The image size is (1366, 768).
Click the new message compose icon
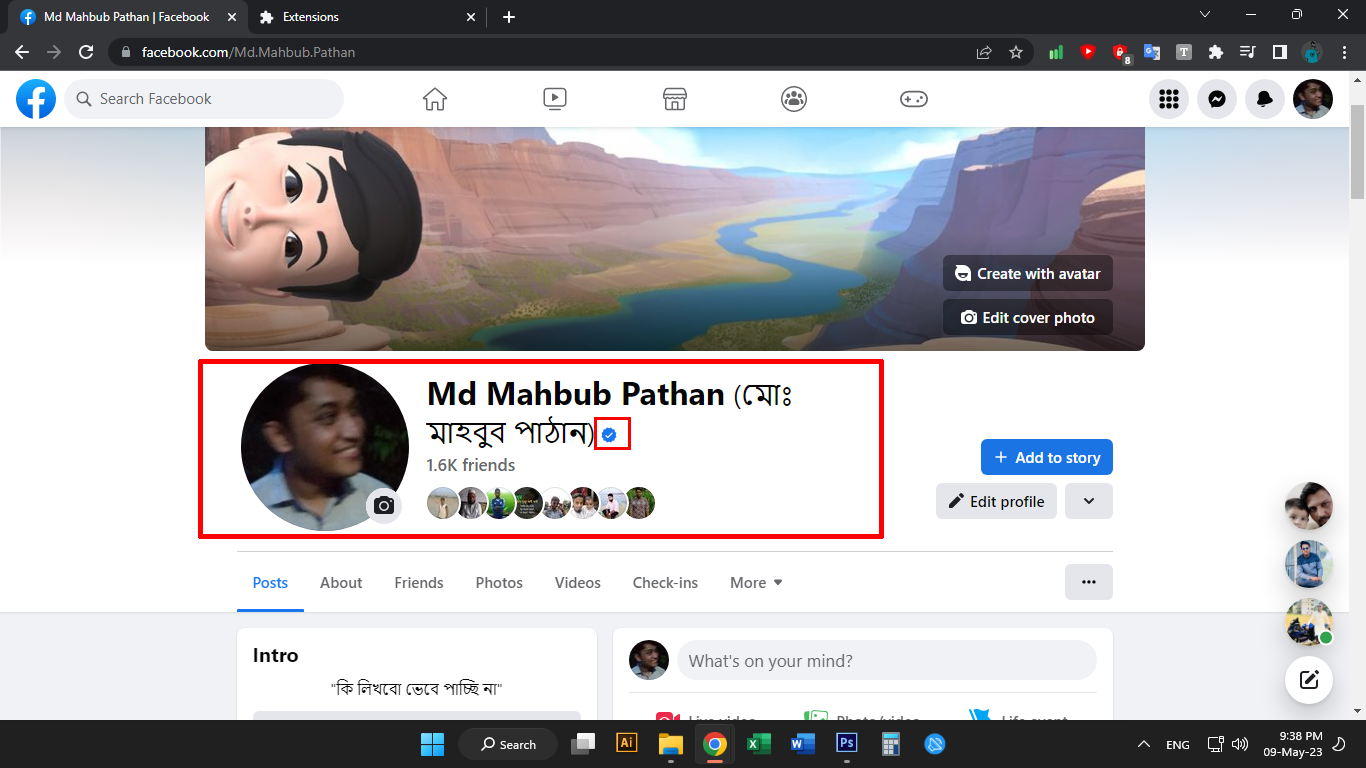pos(1309,681)
